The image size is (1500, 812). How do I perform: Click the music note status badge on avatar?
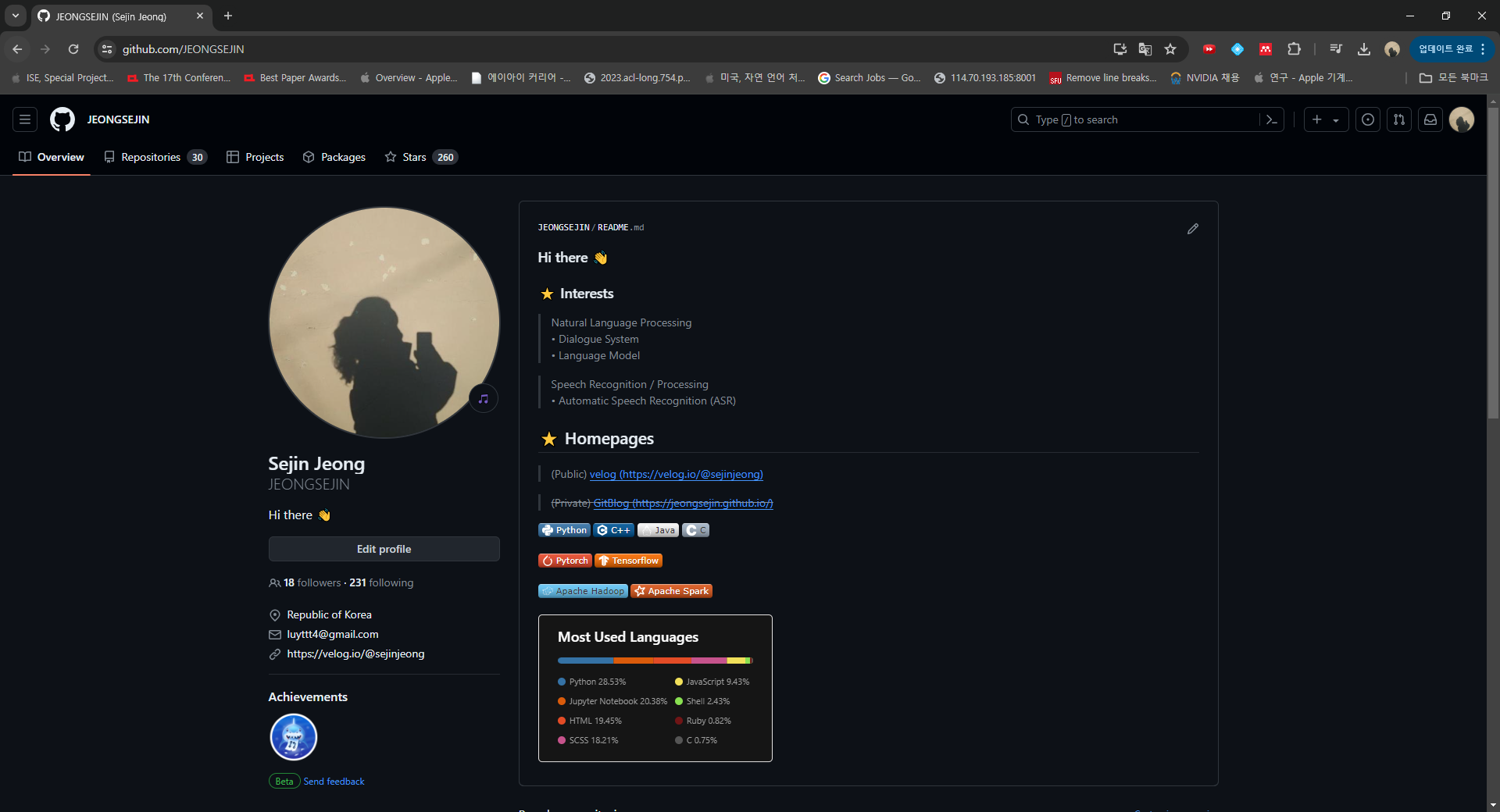[484, 399]
